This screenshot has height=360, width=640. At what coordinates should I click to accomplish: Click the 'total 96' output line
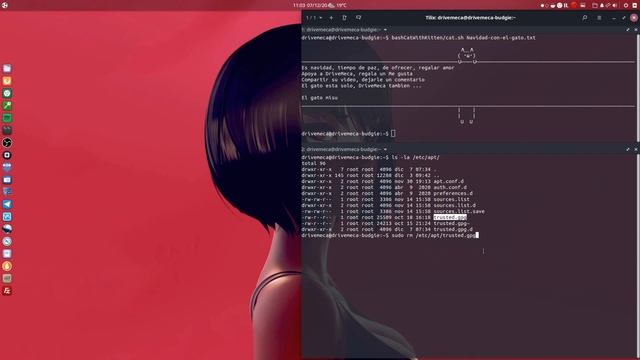313,163
